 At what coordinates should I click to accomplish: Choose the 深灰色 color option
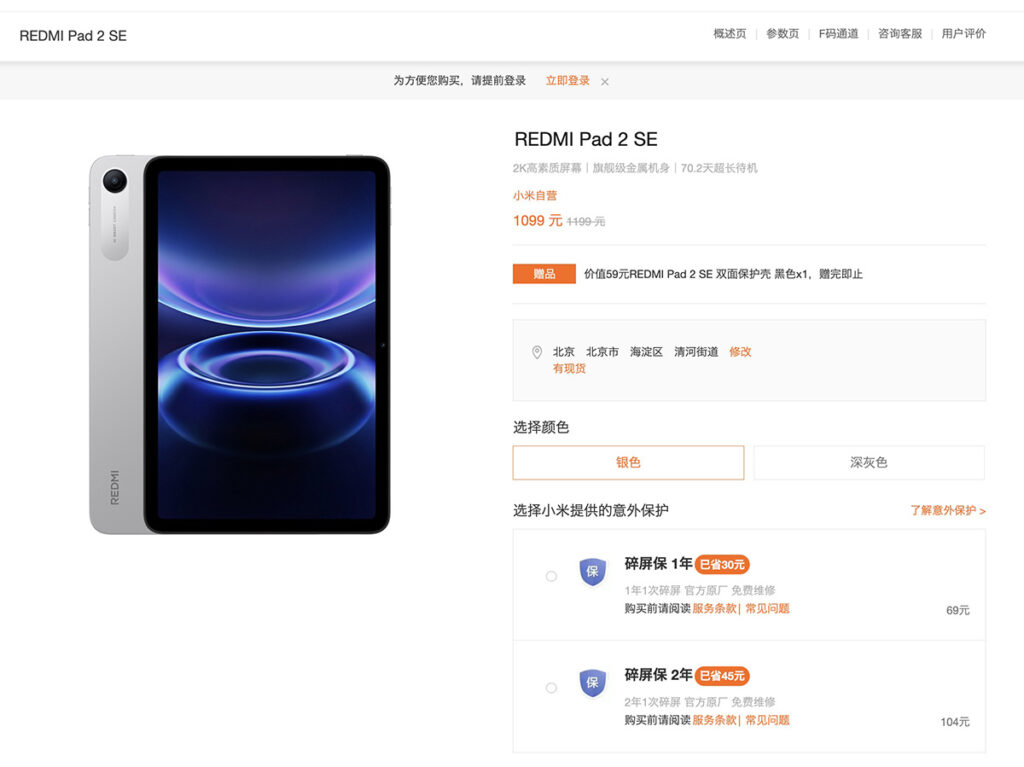[x=868, y=463]
